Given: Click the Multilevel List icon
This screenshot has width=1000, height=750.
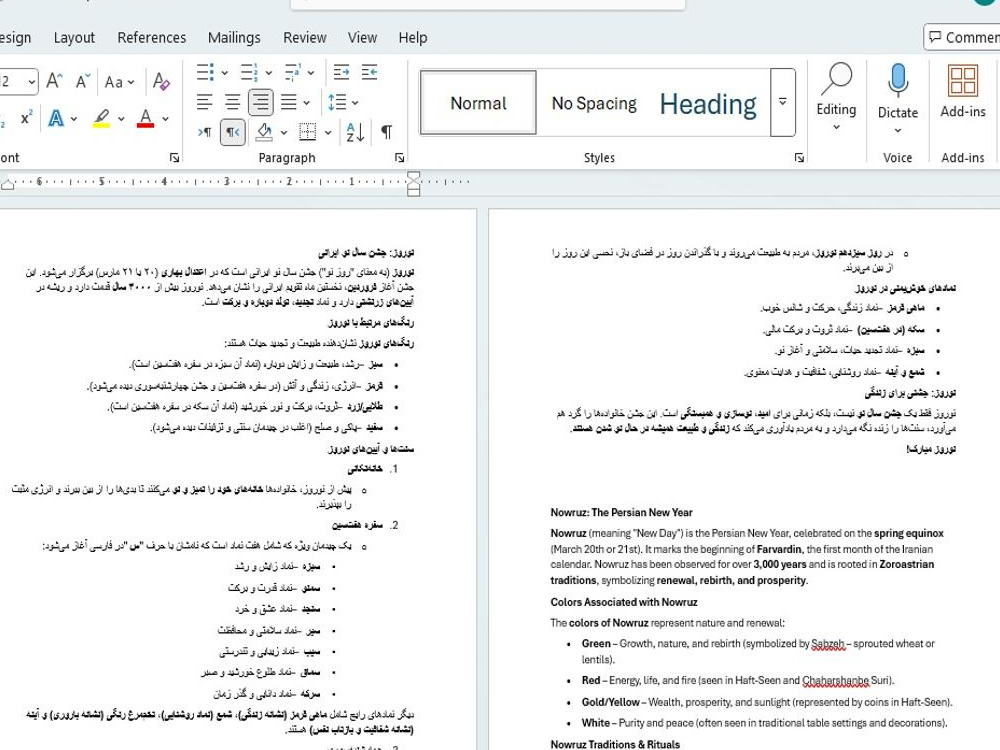Looking at the screenshot, I should (x=293, y=72).
